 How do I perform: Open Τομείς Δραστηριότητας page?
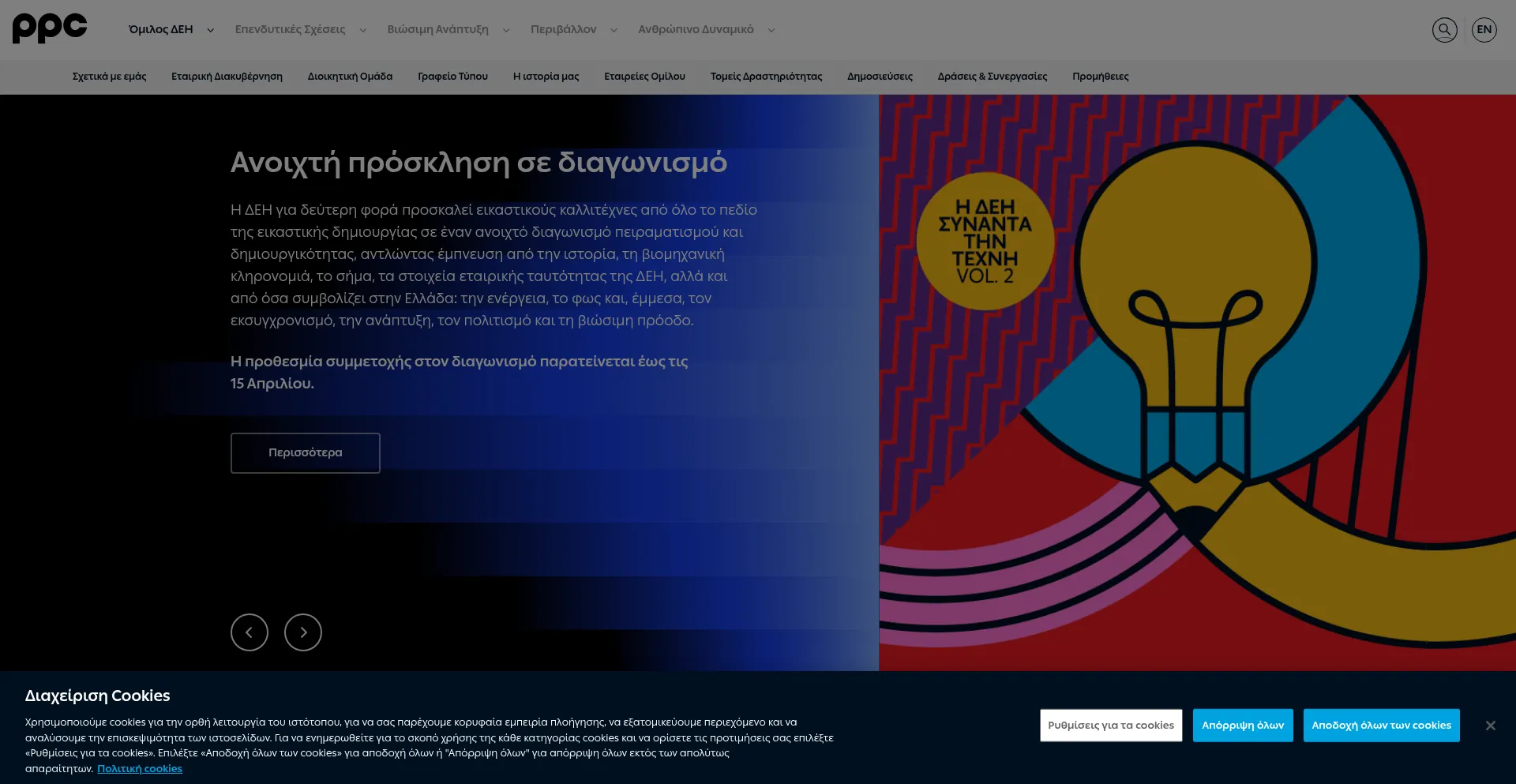(766, 77)
